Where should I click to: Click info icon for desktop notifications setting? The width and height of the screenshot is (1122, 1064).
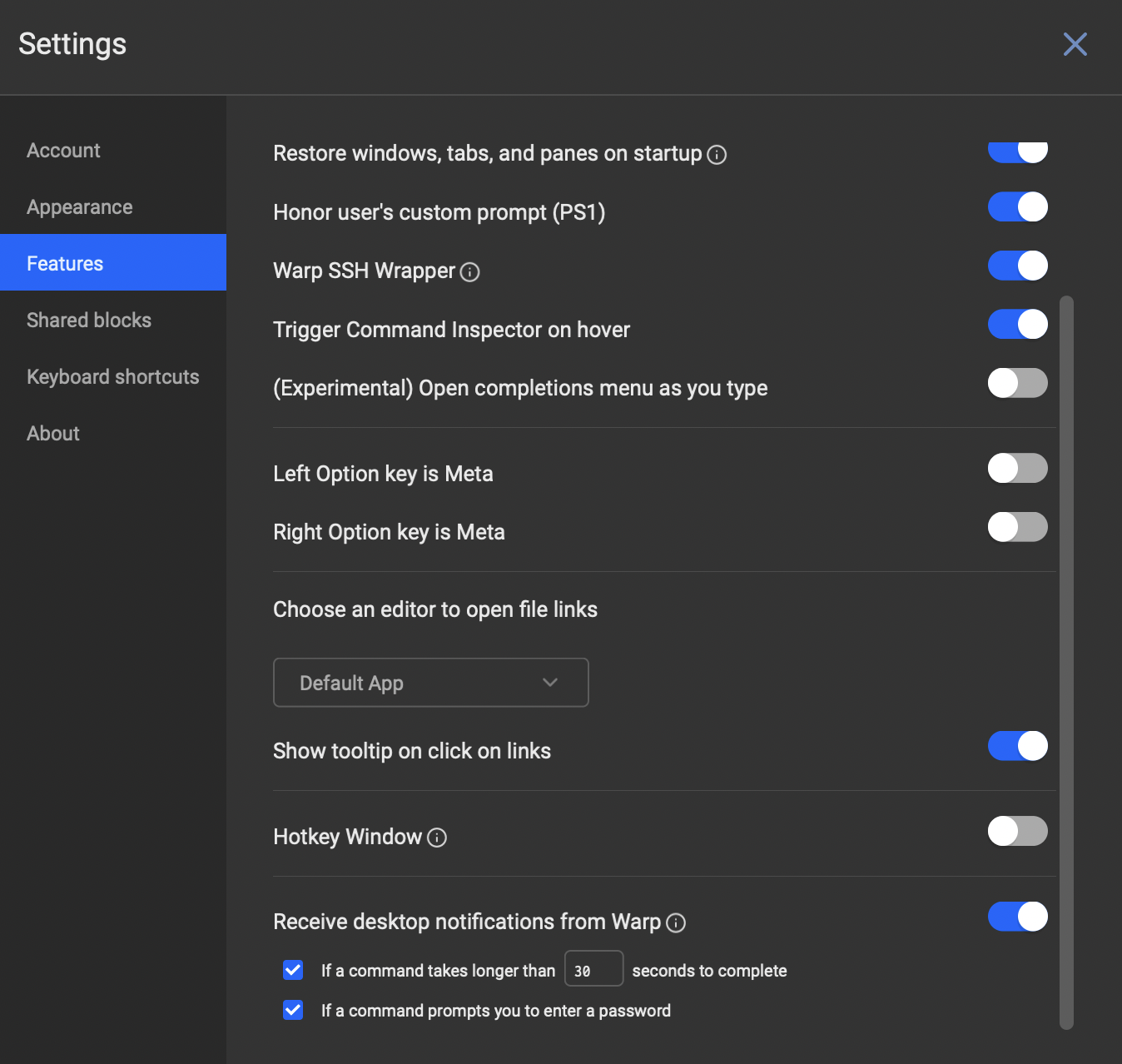677,922
